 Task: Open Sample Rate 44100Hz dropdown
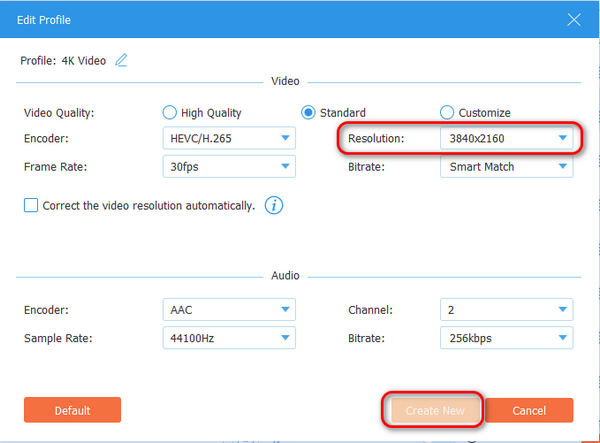(x=229, y=338)
